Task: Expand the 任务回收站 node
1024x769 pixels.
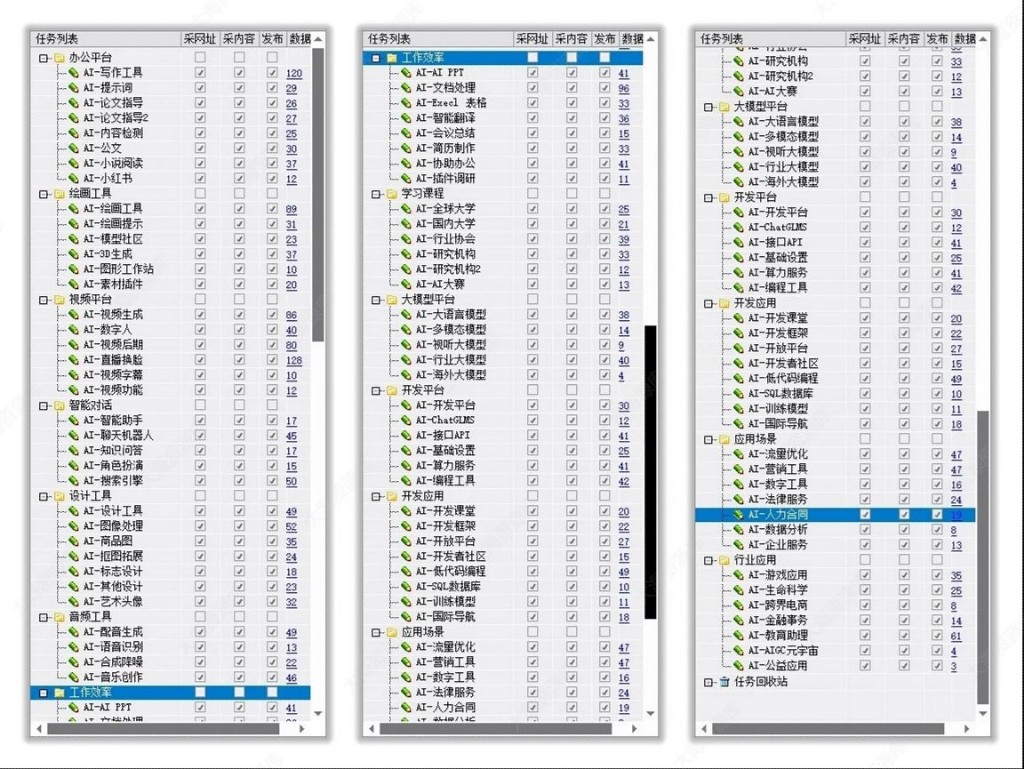Action: [x=709, y=682]
